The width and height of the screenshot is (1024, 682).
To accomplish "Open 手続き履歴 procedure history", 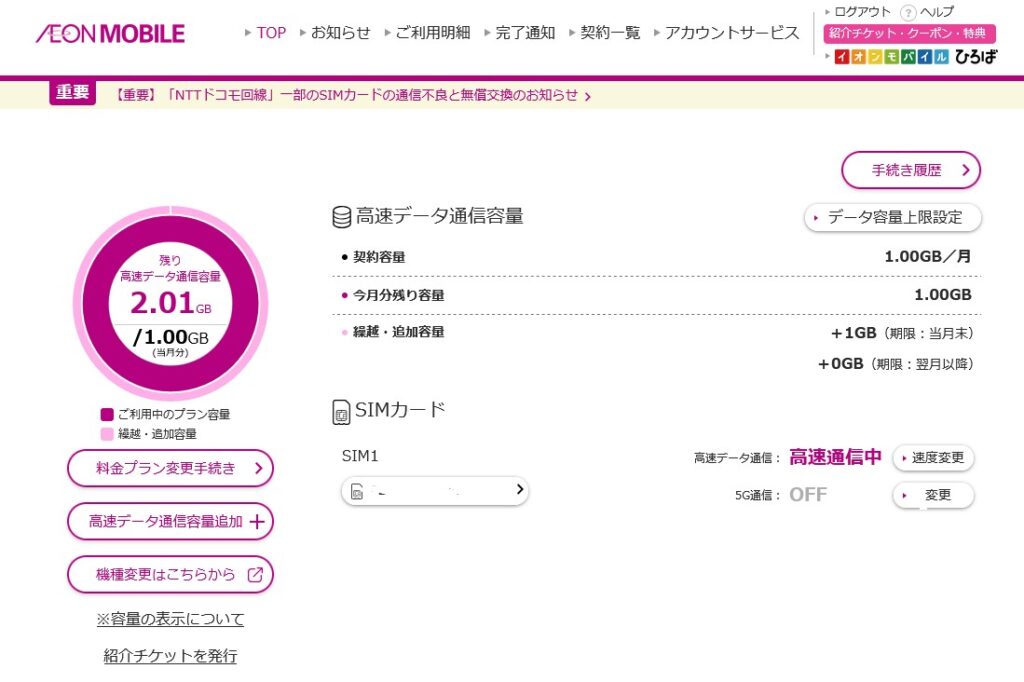I will point(910,170).
